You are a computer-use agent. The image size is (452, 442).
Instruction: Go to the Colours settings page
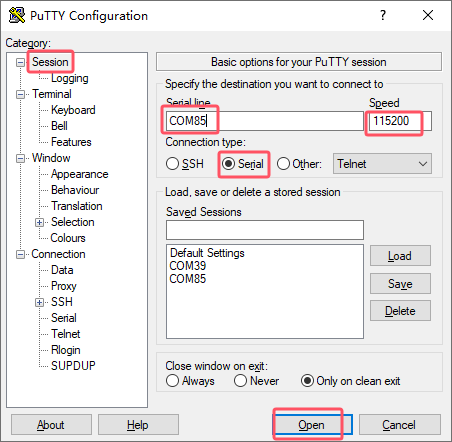68,238
